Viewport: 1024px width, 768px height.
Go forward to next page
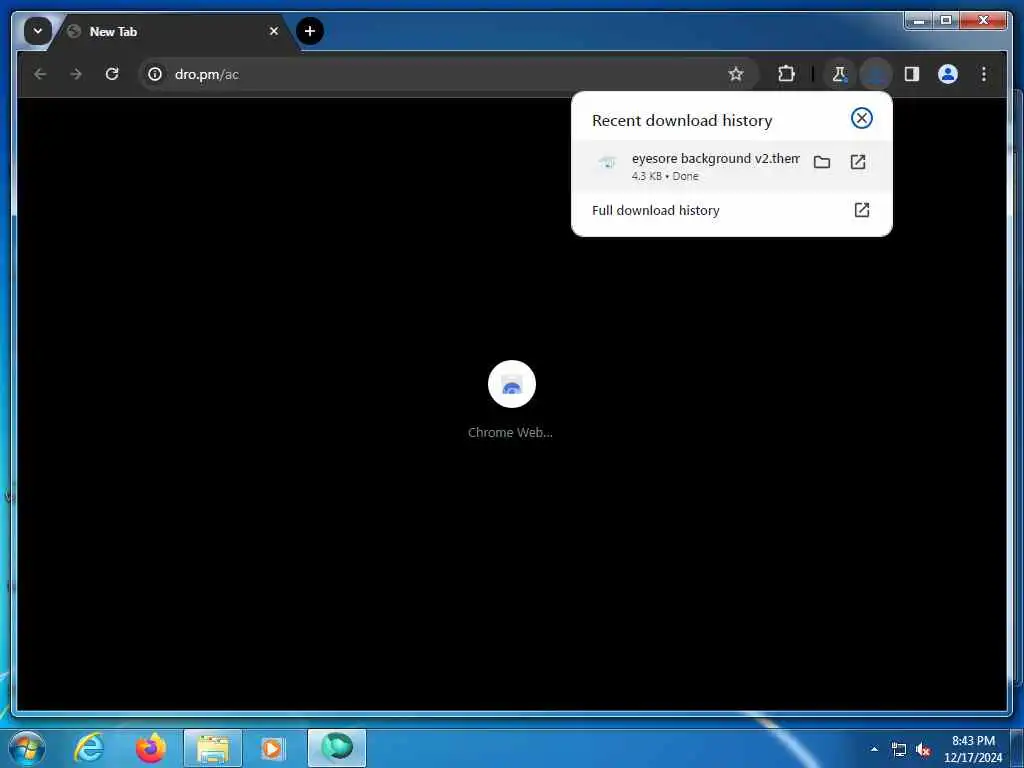[x=76, y=74]
